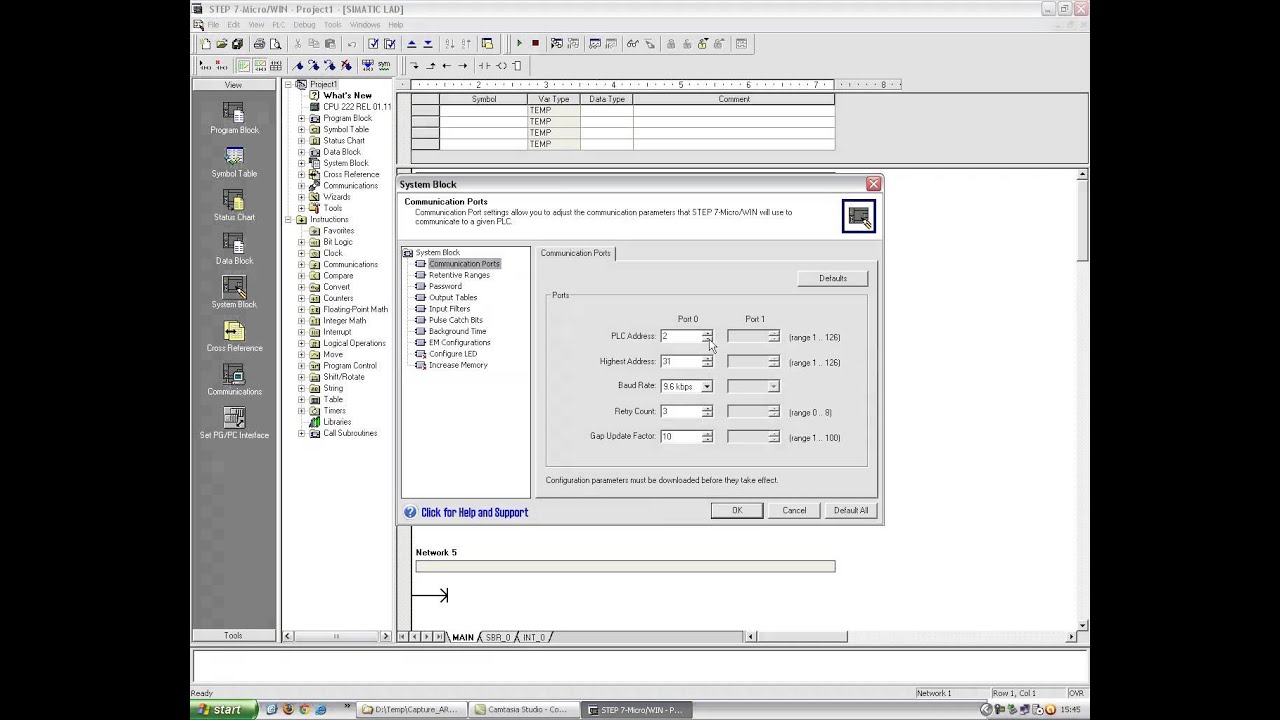Viewport: 1280px width, 720px height.
Task: Click the Tools bar at View panel bottom
Action: click(233, 636)
